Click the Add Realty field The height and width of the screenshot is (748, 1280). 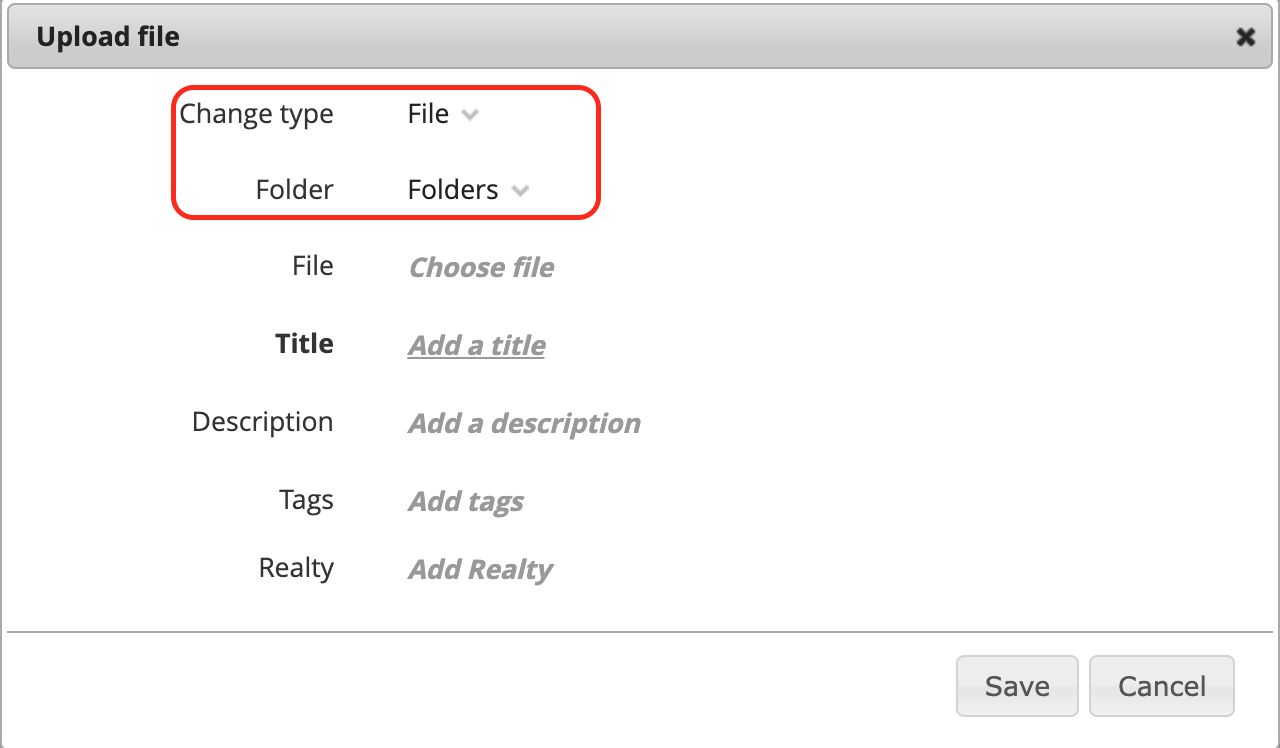coord(480,570)
